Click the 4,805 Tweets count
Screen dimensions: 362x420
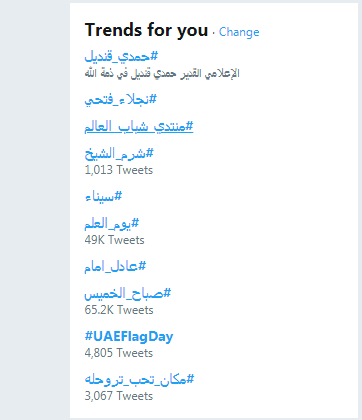pos(119,353)
